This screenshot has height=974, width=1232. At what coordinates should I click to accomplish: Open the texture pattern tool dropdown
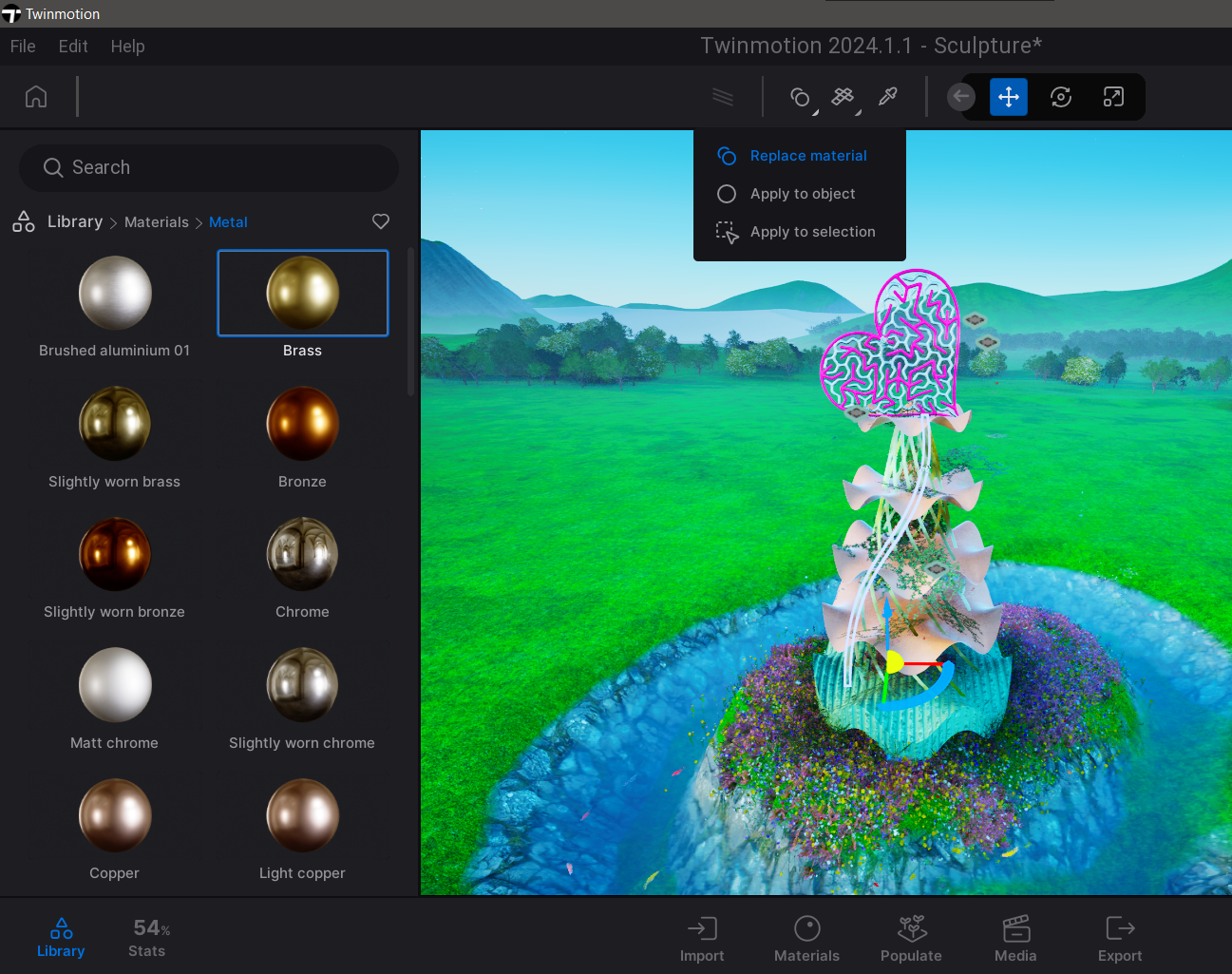point(844,97)
